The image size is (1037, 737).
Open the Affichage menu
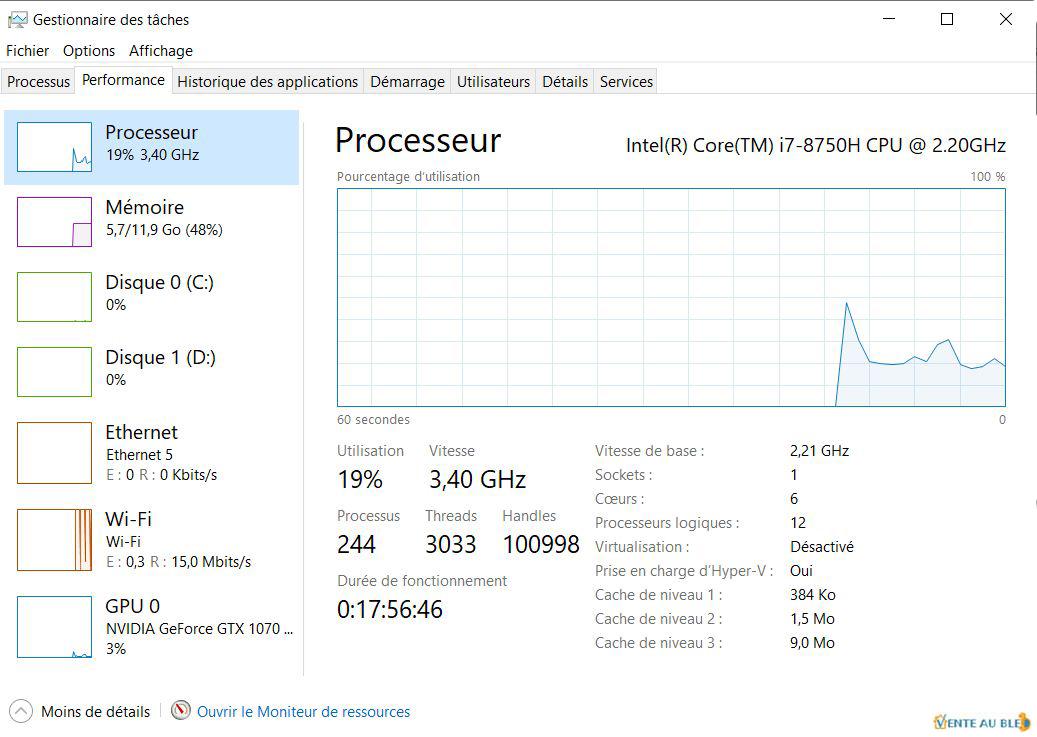pyautogui.click(x=161, y=50)
